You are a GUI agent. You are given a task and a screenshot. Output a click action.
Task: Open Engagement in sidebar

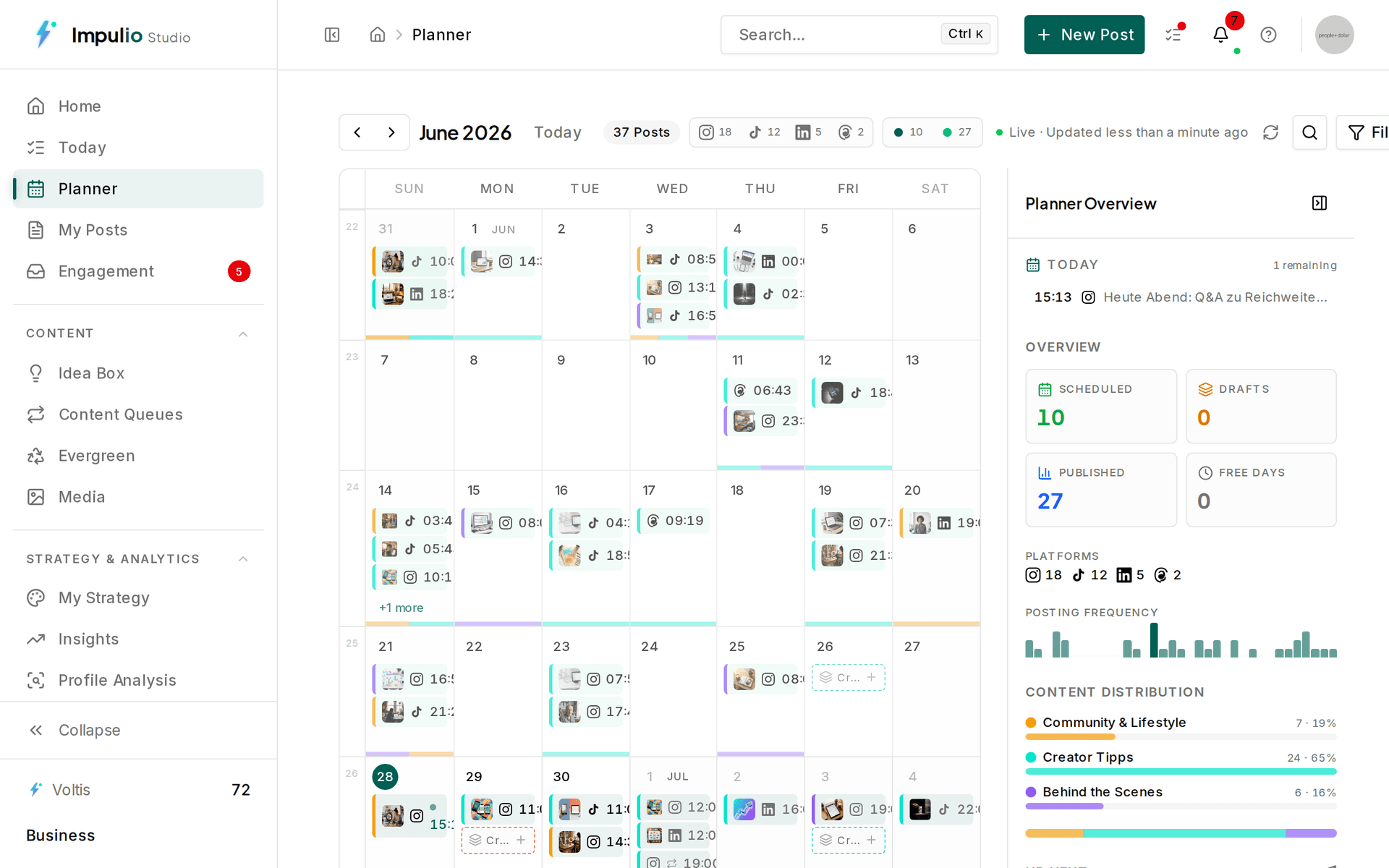click(138, 271)
